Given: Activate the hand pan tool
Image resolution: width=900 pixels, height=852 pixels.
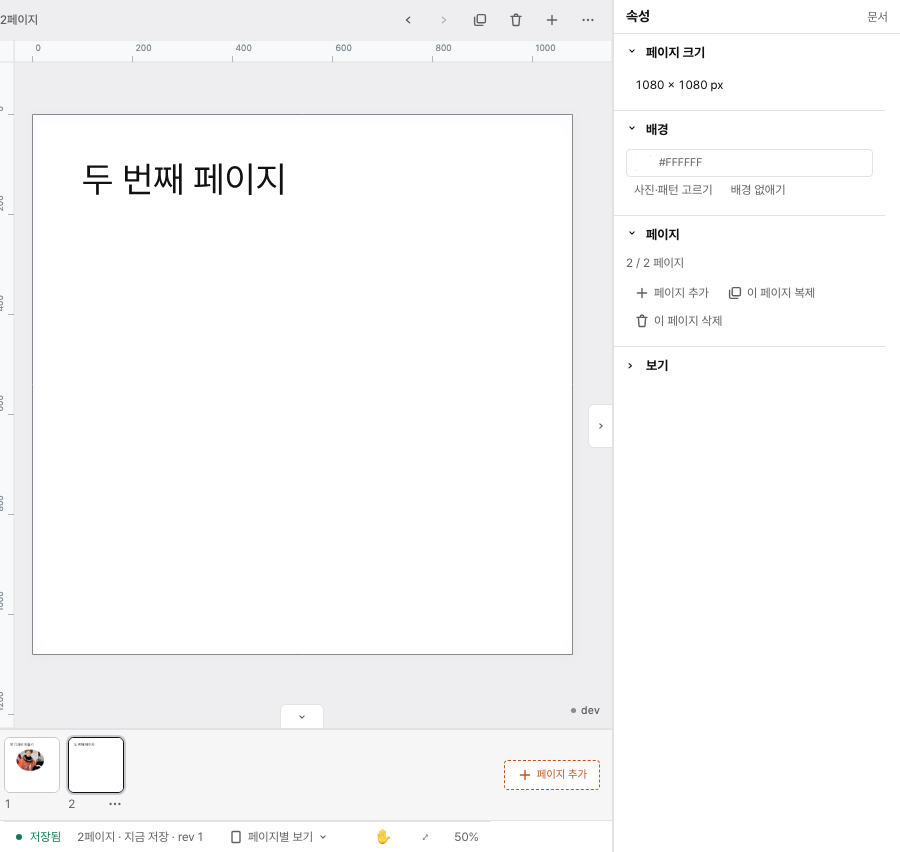Looking at the screenshot, I should (x=383, y=837).
